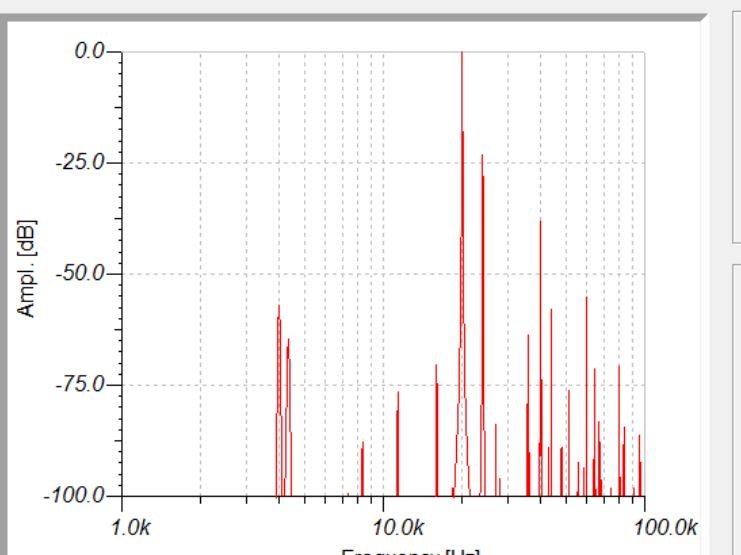The image size is (741, 555).
Task: Click the 0.0 amplitude axis label
Action: (89, 51)
